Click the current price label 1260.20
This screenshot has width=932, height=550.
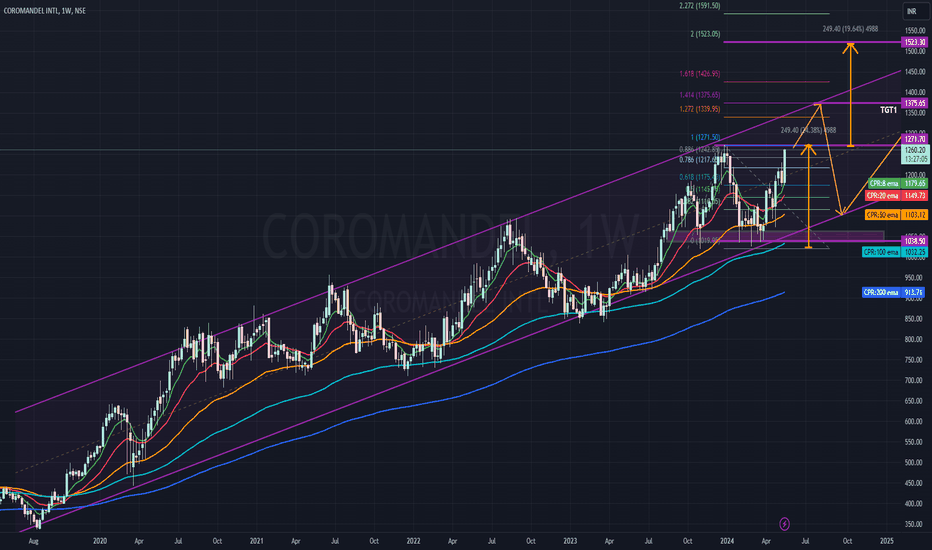point(915,150)
